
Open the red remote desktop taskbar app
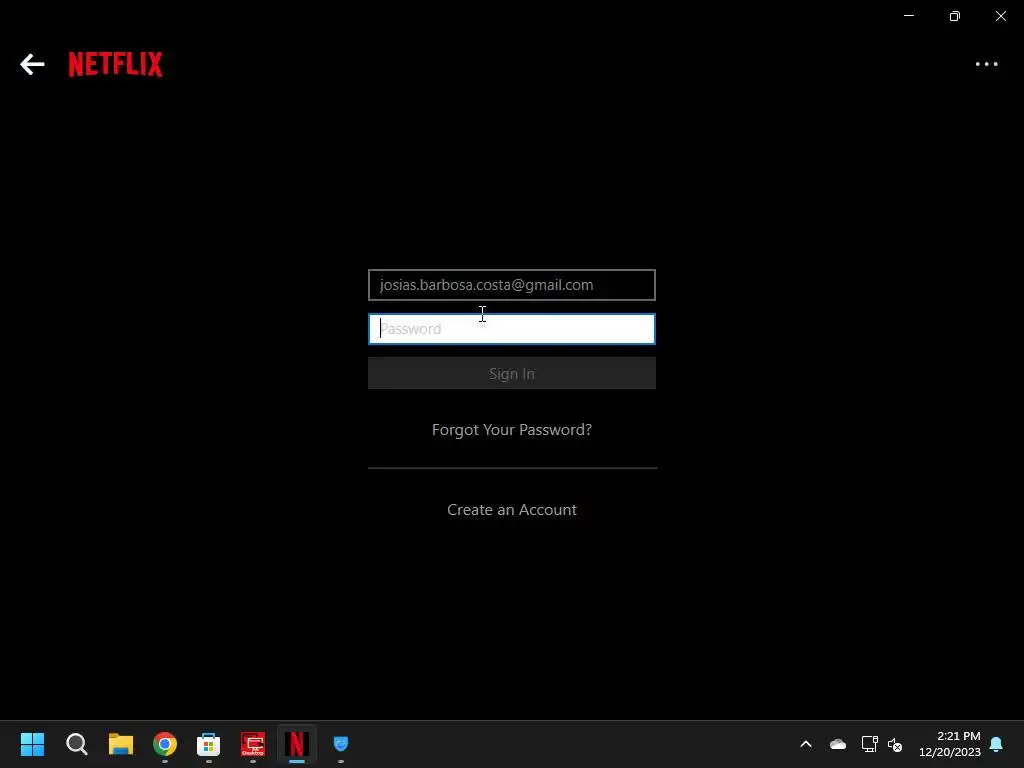pos(253,744)
